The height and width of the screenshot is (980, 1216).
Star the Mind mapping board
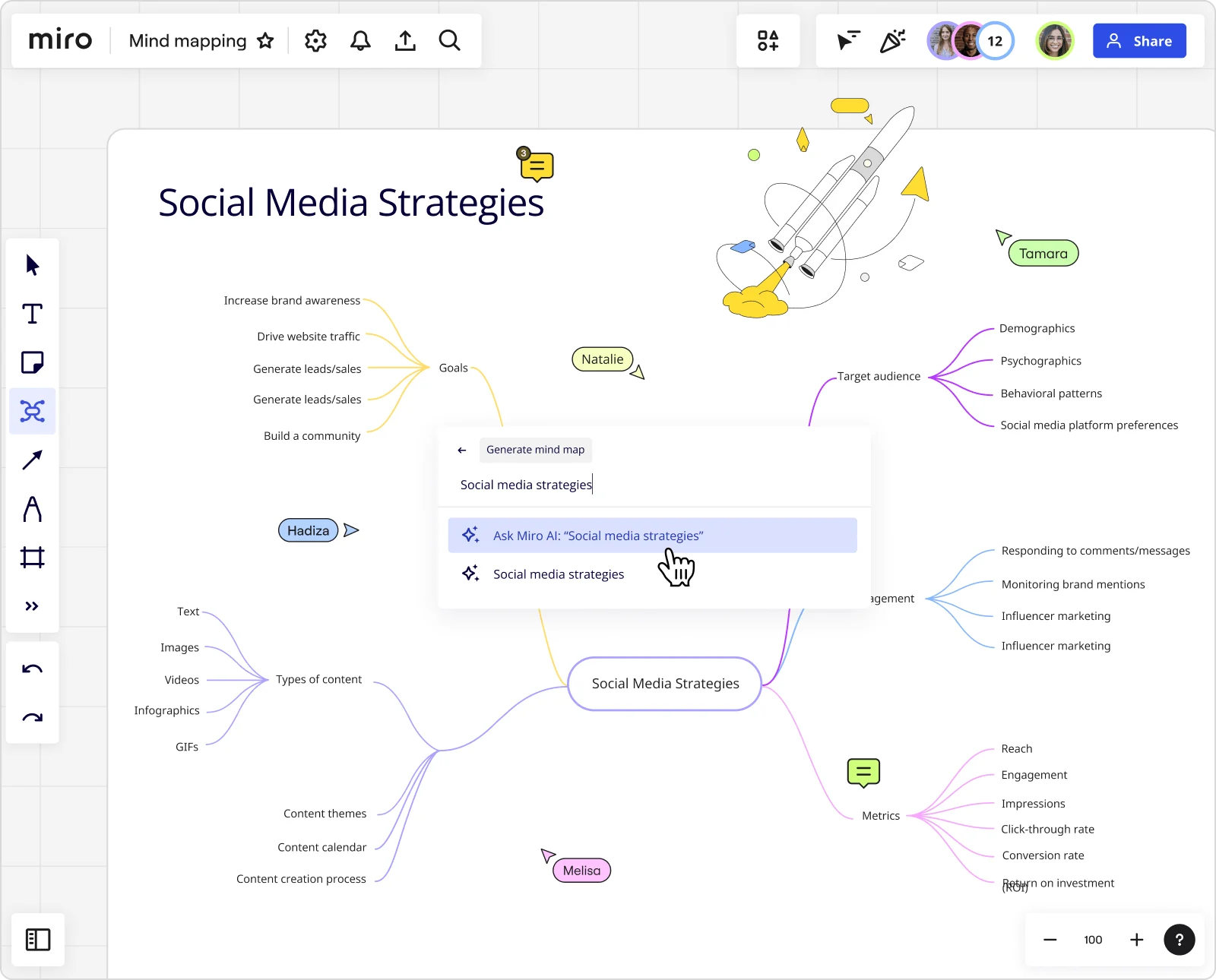(x=265, y=41)
